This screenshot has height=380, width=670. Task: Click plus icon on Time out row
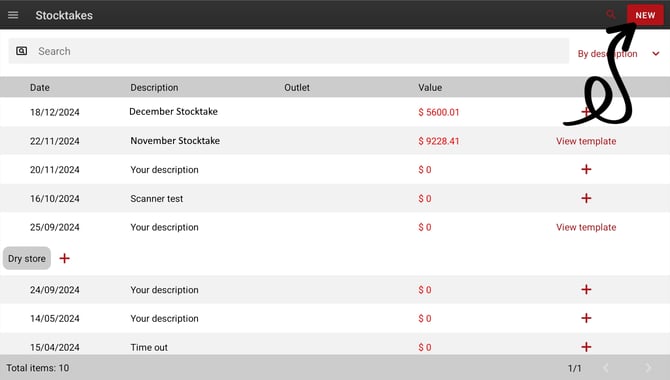[586, 347]
